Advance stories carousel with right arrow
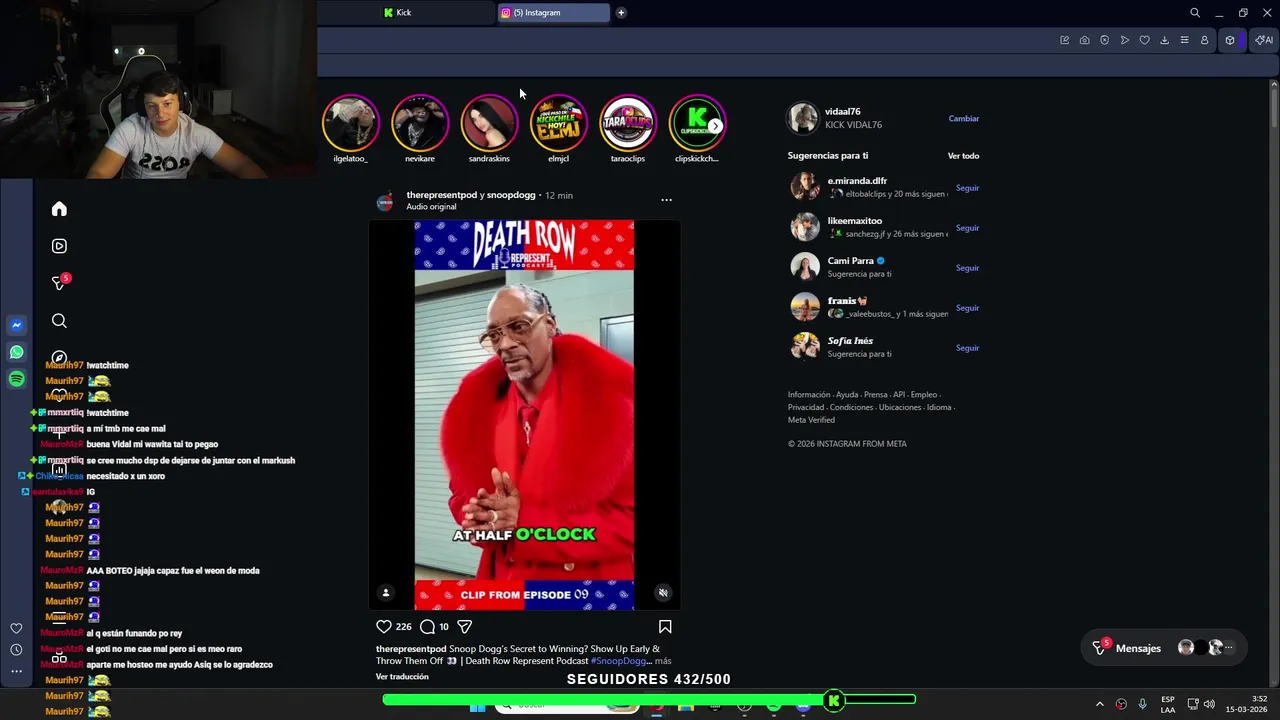This screenshot has height=720, width=1280. [715, 126]
